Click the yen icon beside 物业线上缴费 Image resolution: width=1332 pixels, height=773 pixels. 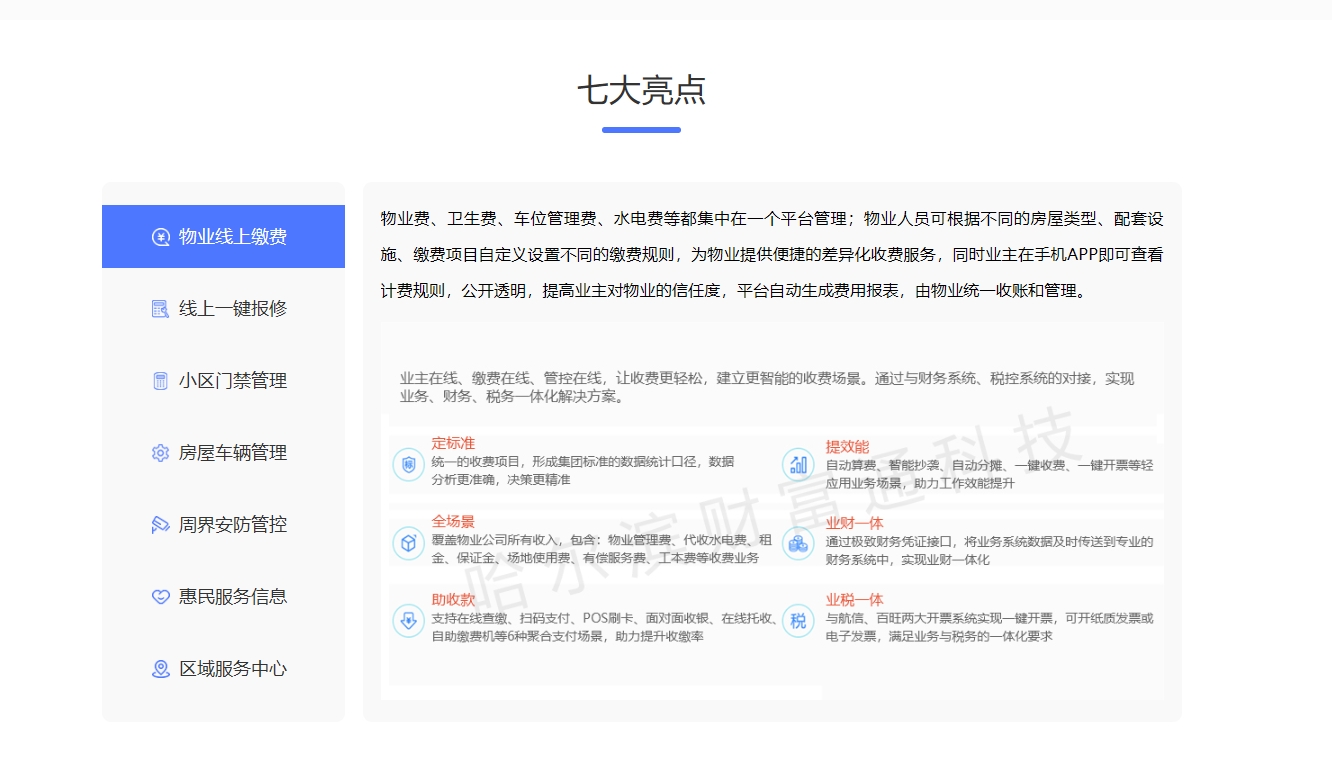click(160, 237)
